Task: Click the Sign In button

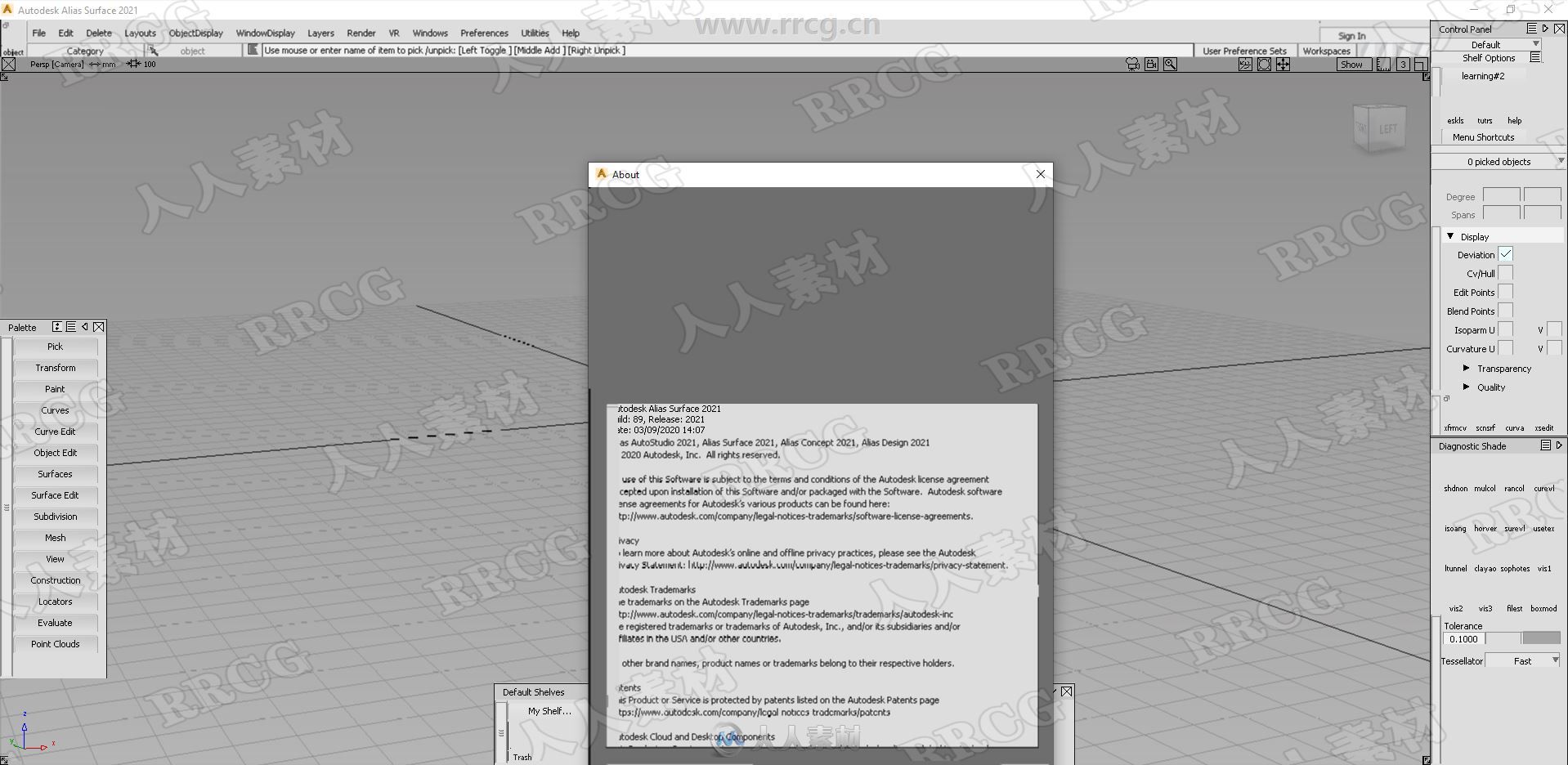Action: coord(1351,36)
